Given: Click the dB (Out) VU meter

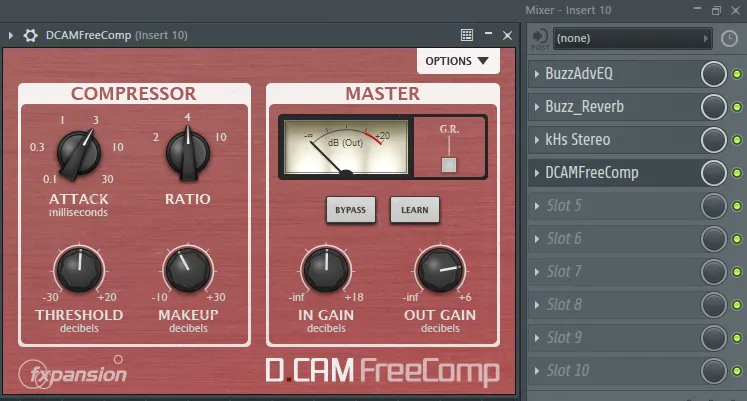Looking at the screenshot, I should point(346,147).
